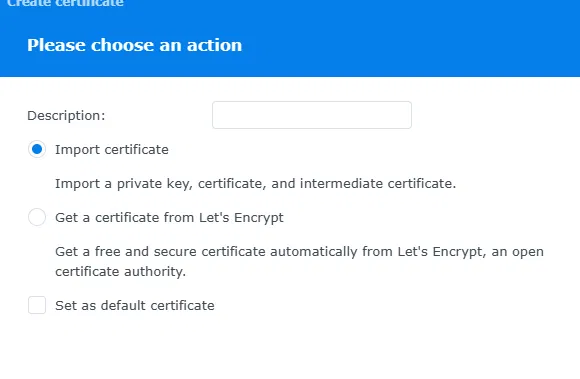Click the Description text input field
This screenshot has width=580, height=379.
[x=312, y=115]
